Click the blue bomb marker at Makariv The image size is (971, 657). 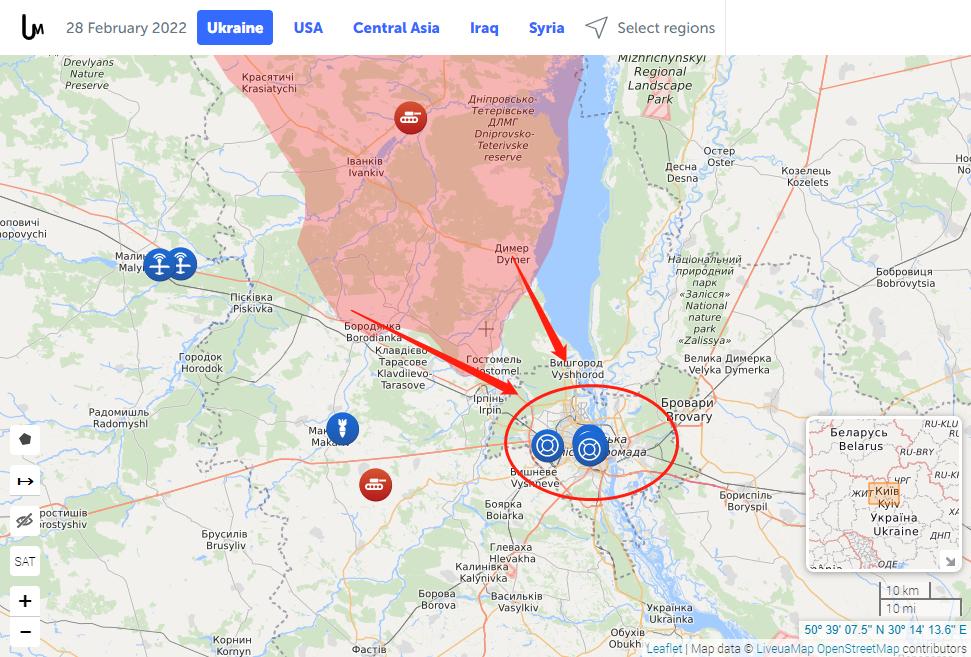pyautogui.click(x=342, y=429)
